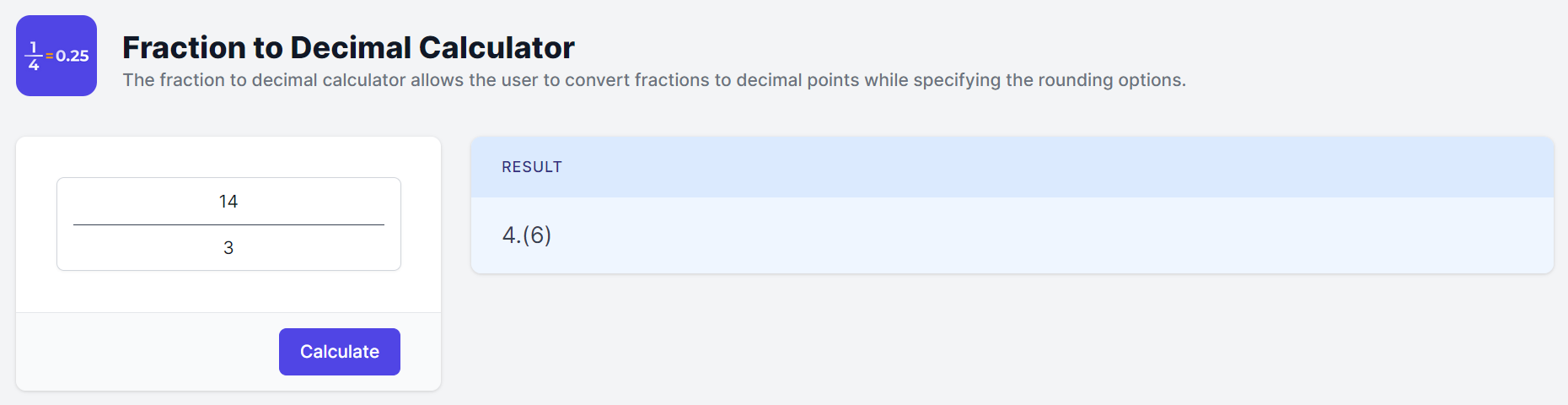Screen dimensions: 1568x405
Task: Select the result value 4.(6)
Action: point(527,235)
